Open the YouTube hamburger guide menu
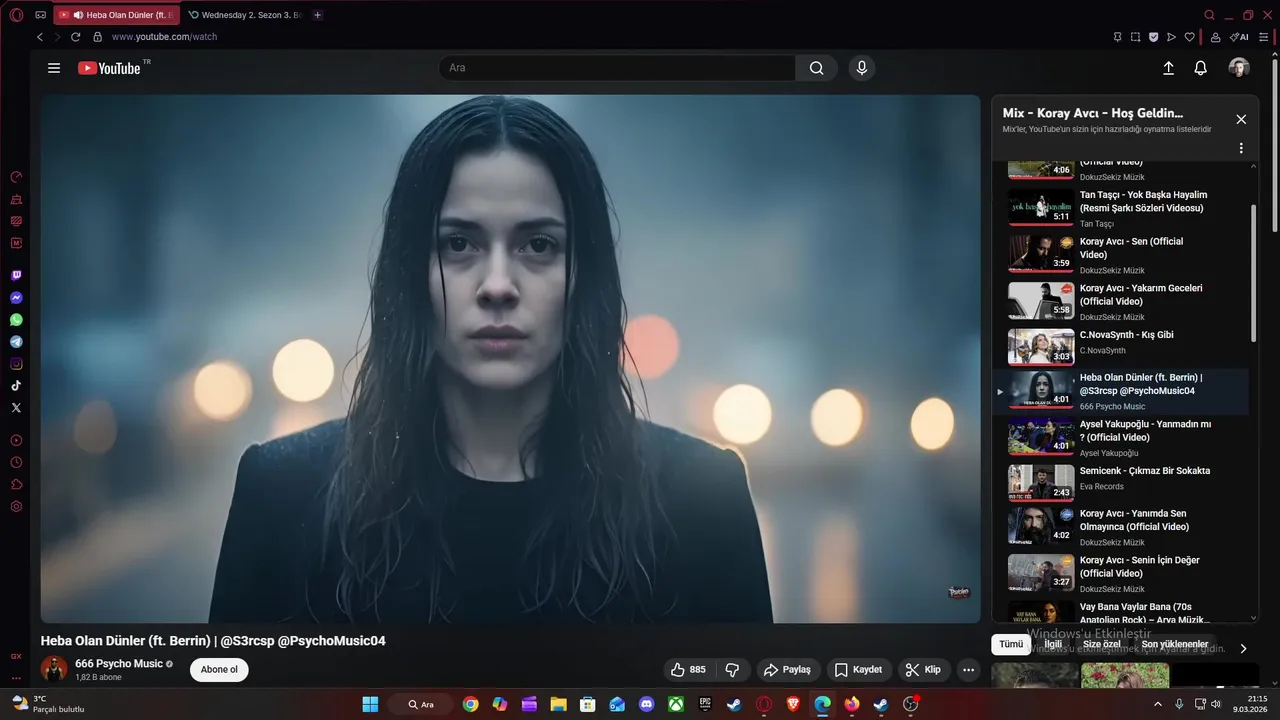 coord(54,68)
